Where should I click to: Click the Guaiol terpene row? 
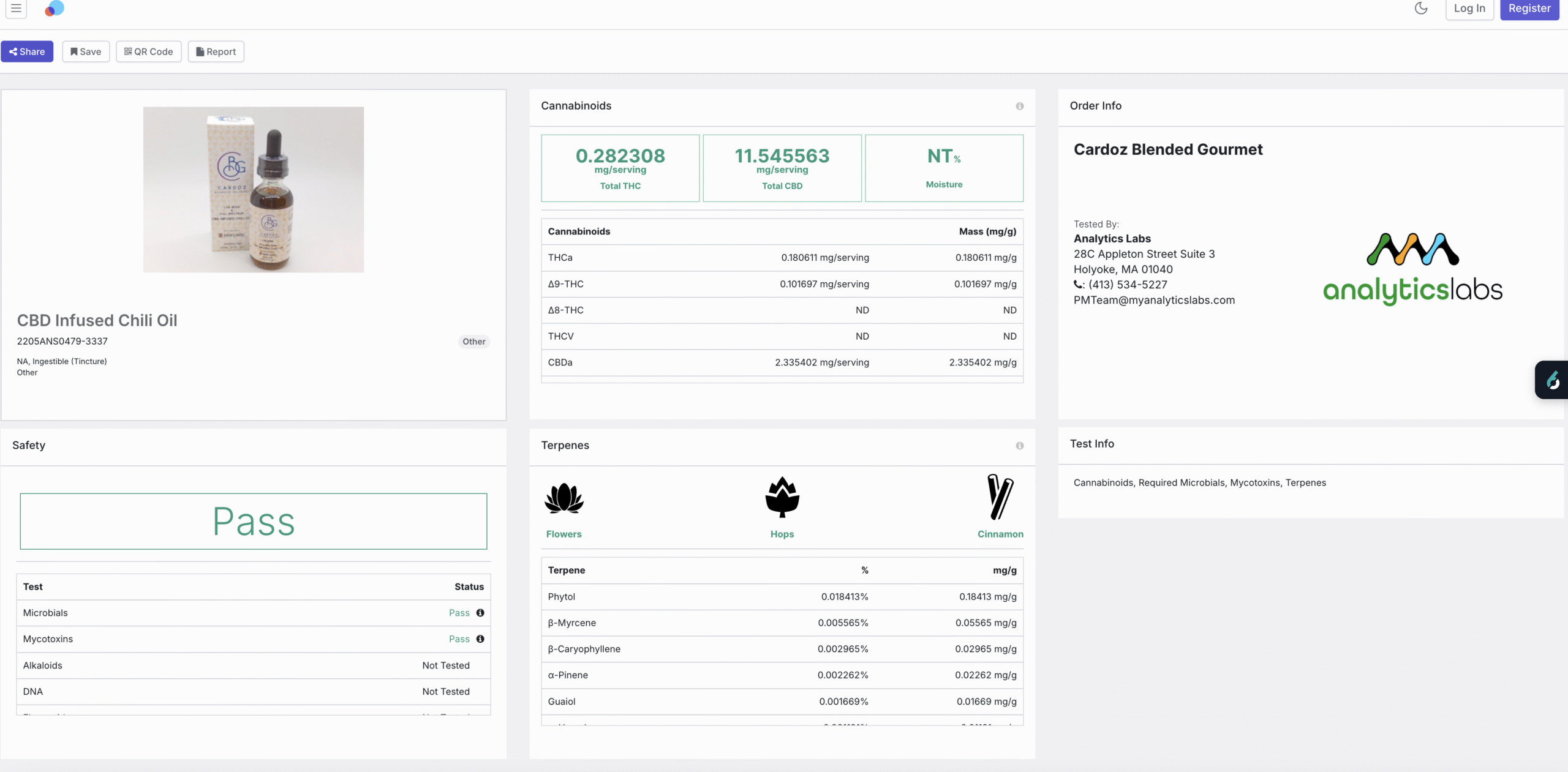(x=782, y=702)
